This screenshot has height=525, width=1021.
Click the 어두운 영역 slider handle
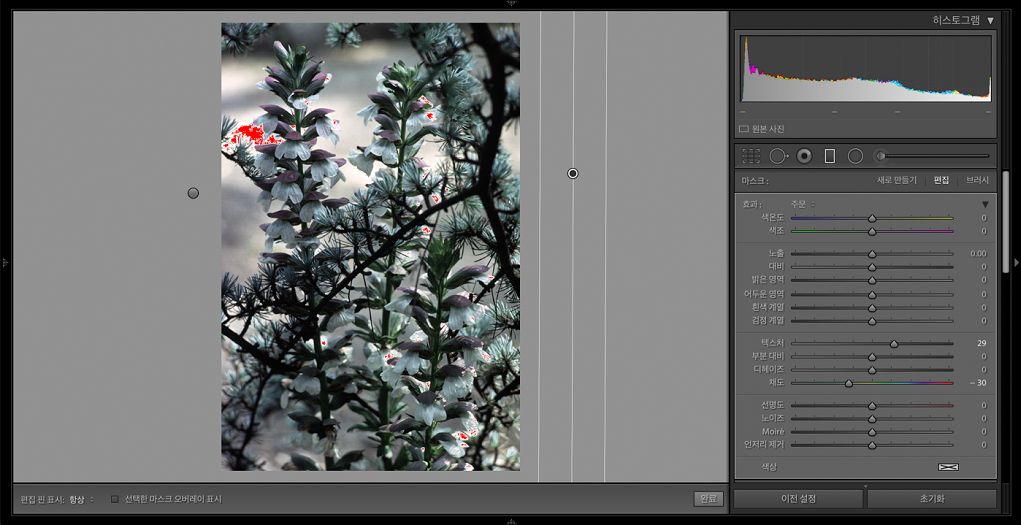tap(872, 294)
